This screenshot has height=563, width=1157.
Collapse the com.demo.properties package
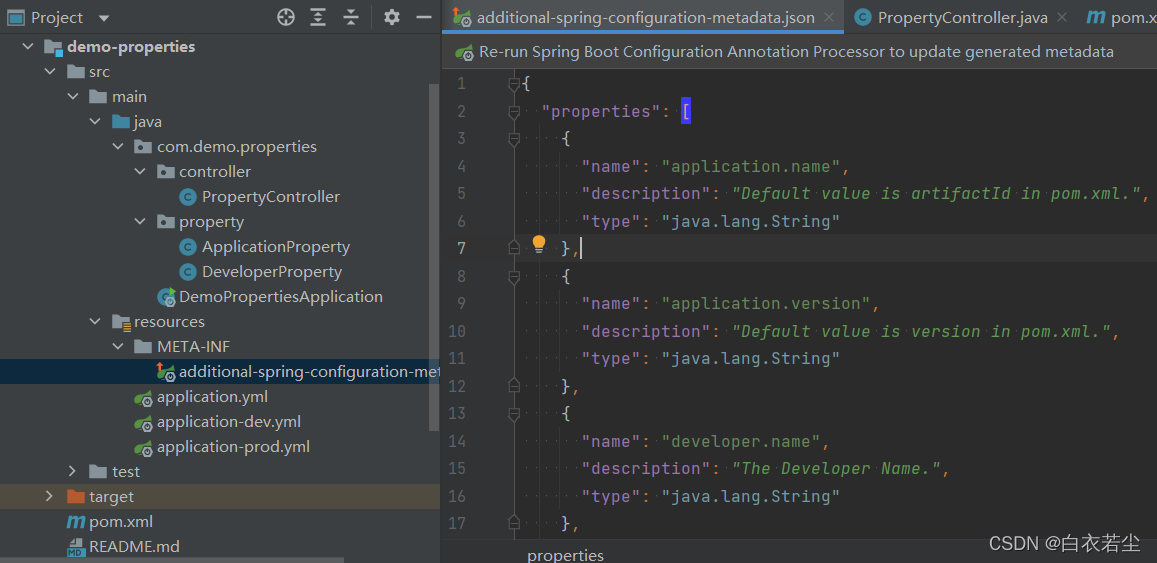118,147
